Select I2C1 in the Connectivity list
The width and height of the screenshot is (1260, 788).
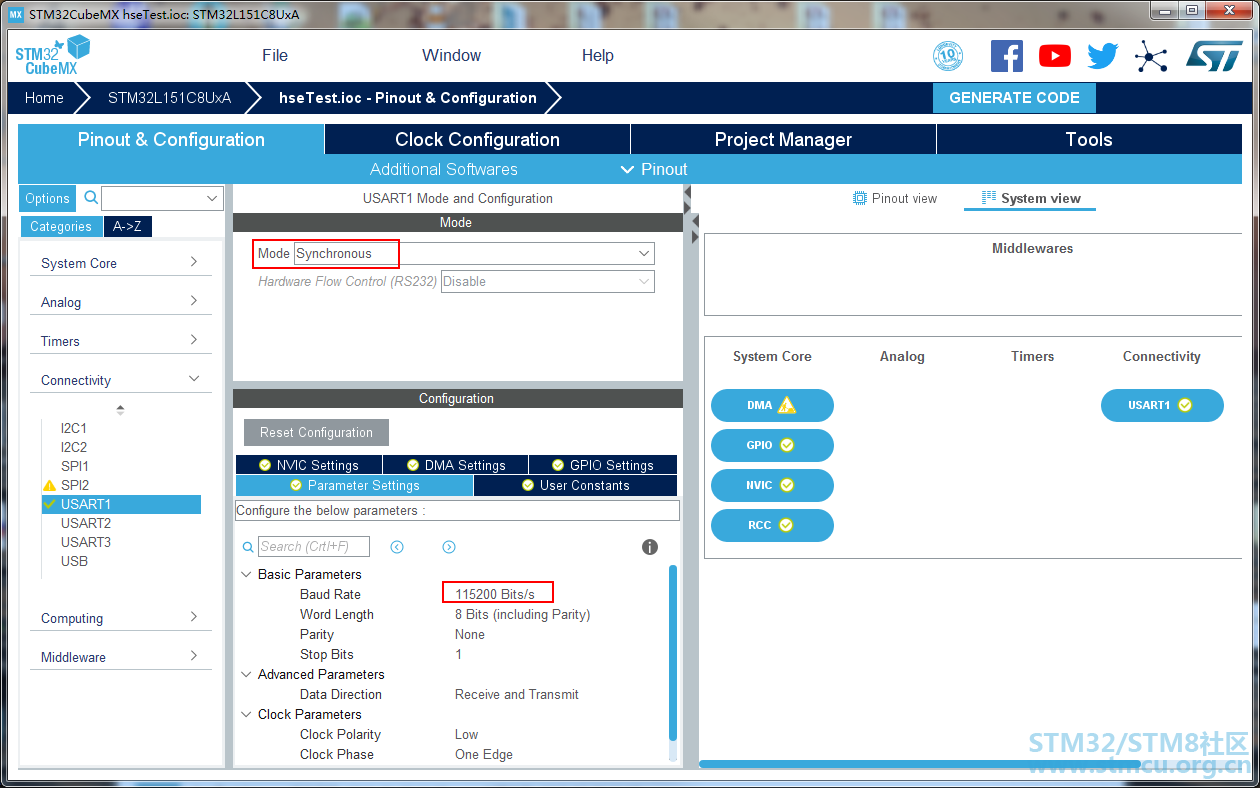coord(74,428)
